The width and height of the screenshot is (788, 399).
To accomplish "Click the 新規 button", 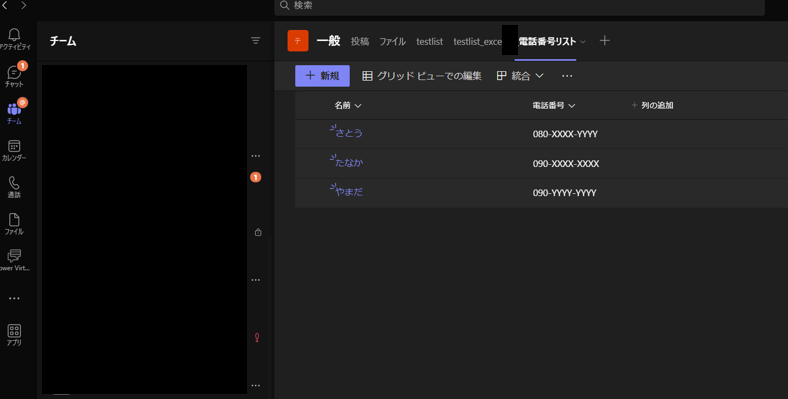I will (323, 76).
